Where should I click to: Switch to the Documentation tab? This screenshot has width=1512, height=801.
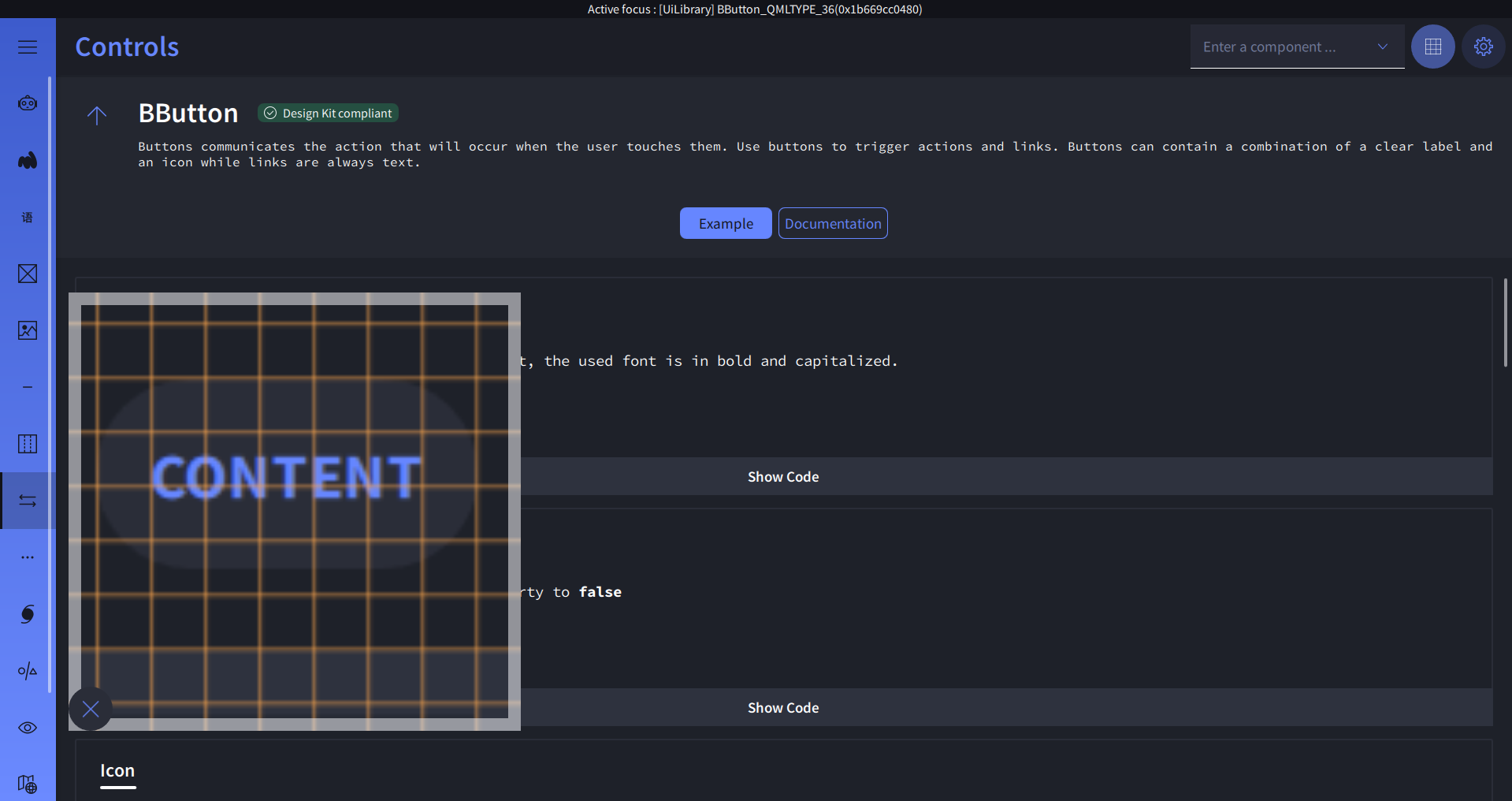click(x=833, y=223)
